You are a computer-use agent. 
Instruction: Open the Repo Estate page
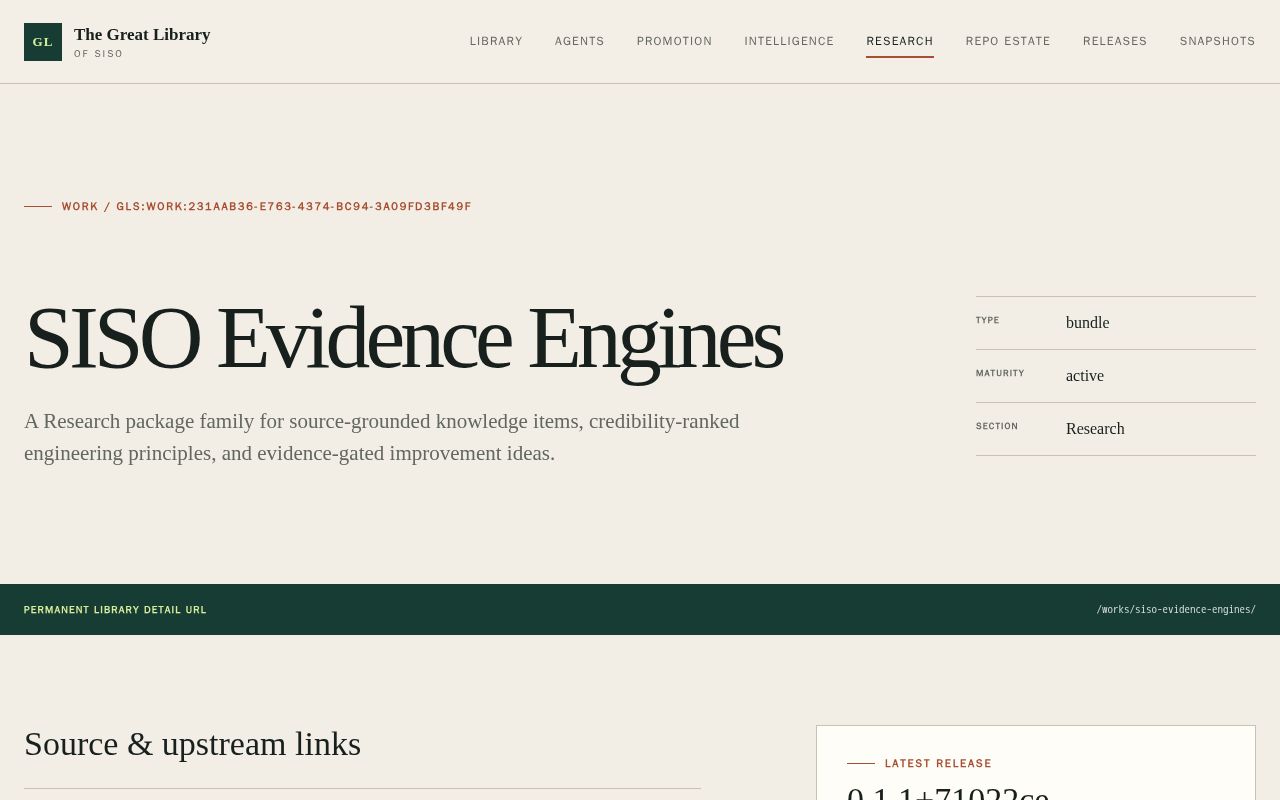1008,41
